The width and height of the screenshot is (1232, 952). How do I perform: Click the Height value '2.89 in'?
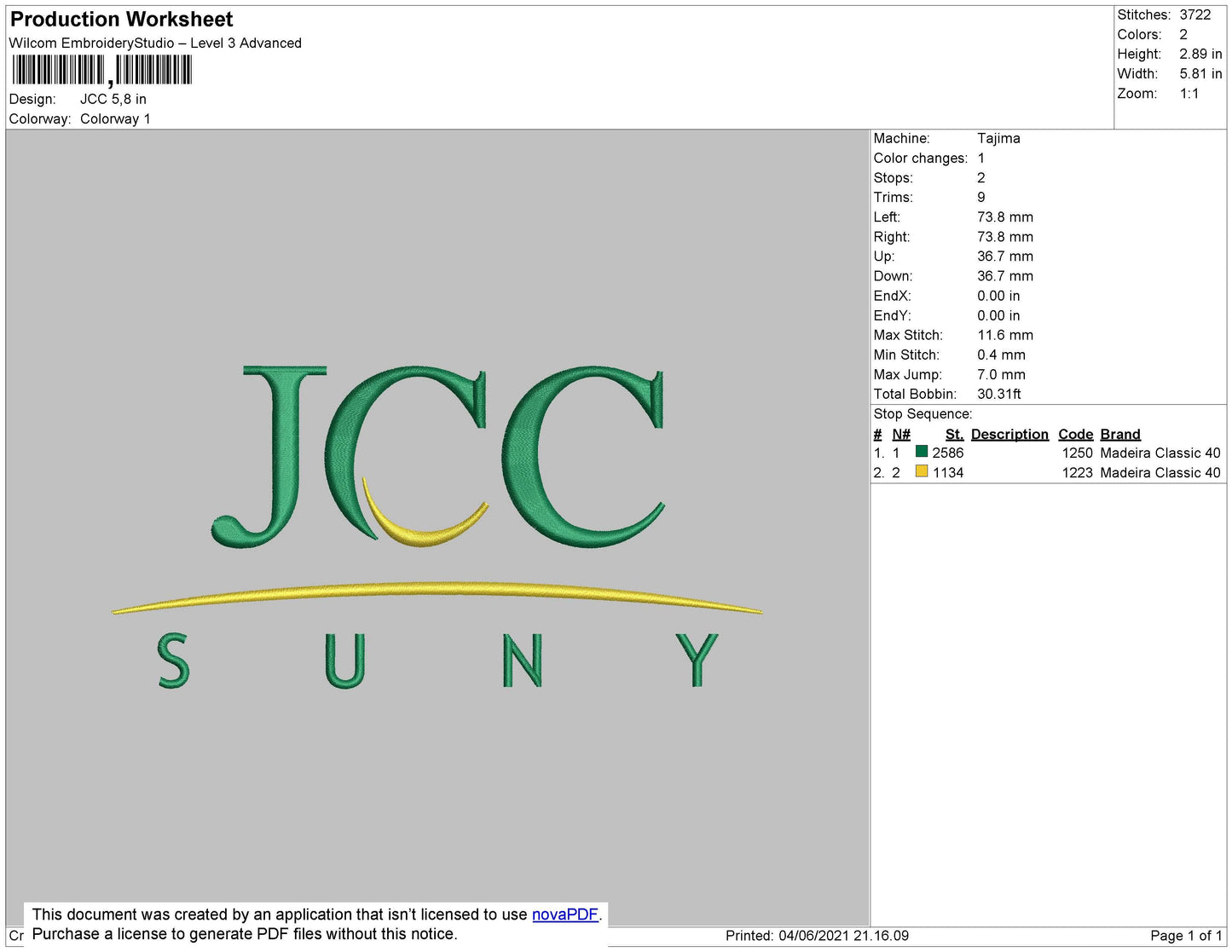[x=1200, y=54]
